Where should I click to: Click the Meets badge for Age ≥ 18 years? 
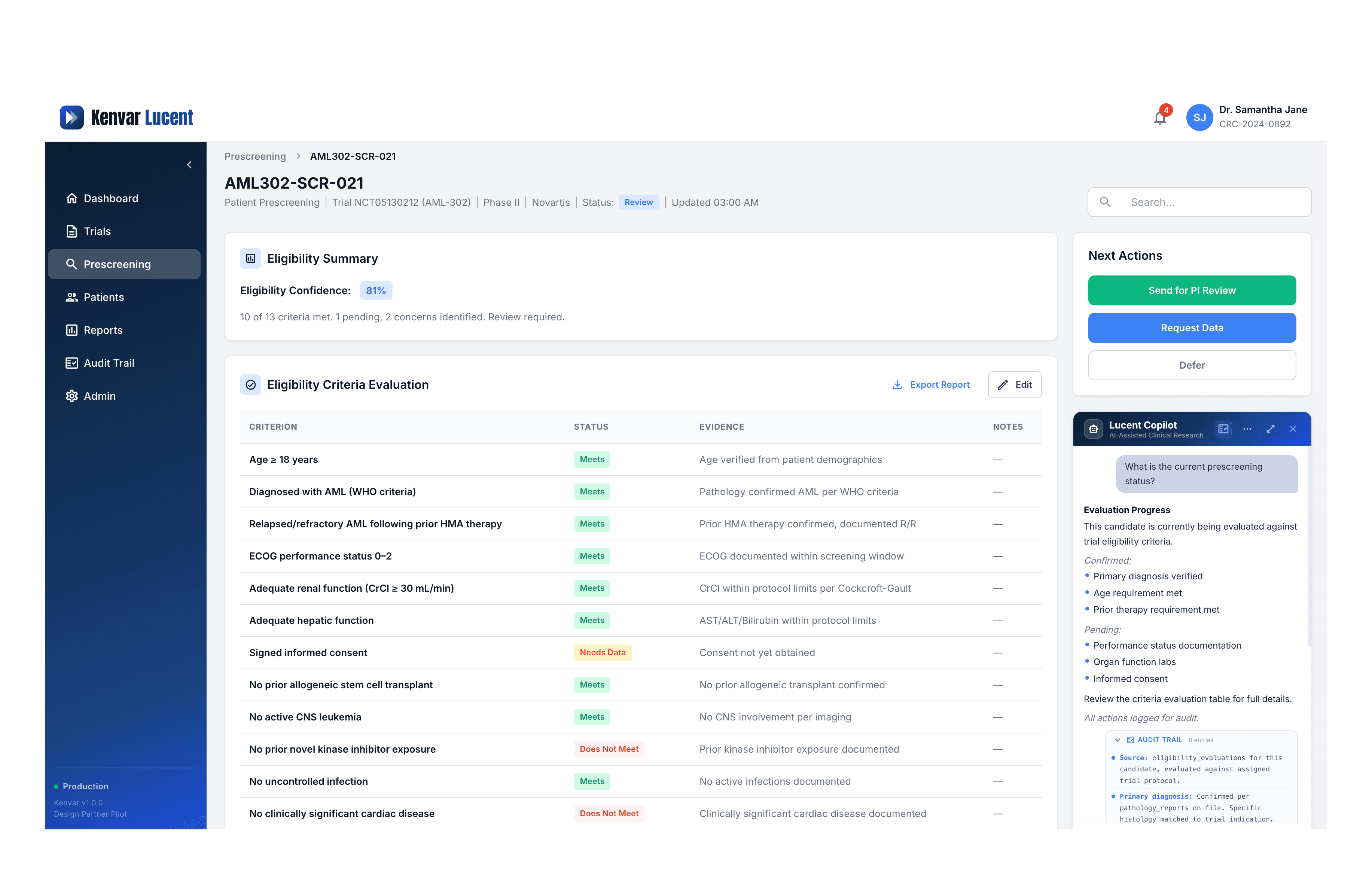(x=592, y=460)
